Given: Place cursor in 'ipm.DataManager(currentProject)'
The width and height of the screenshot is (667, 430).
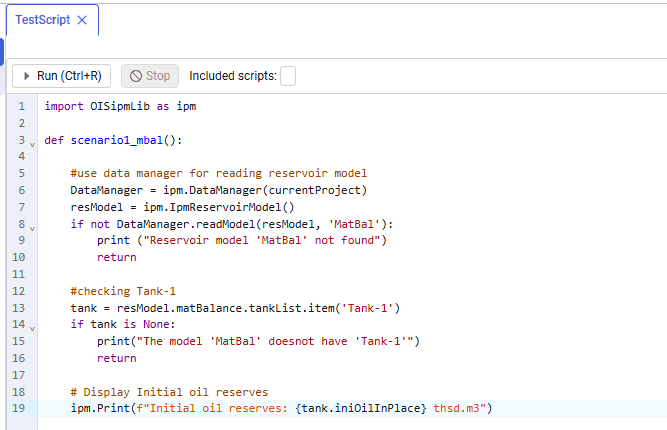Looking at the screenshot, I should [x=265, y=190].
